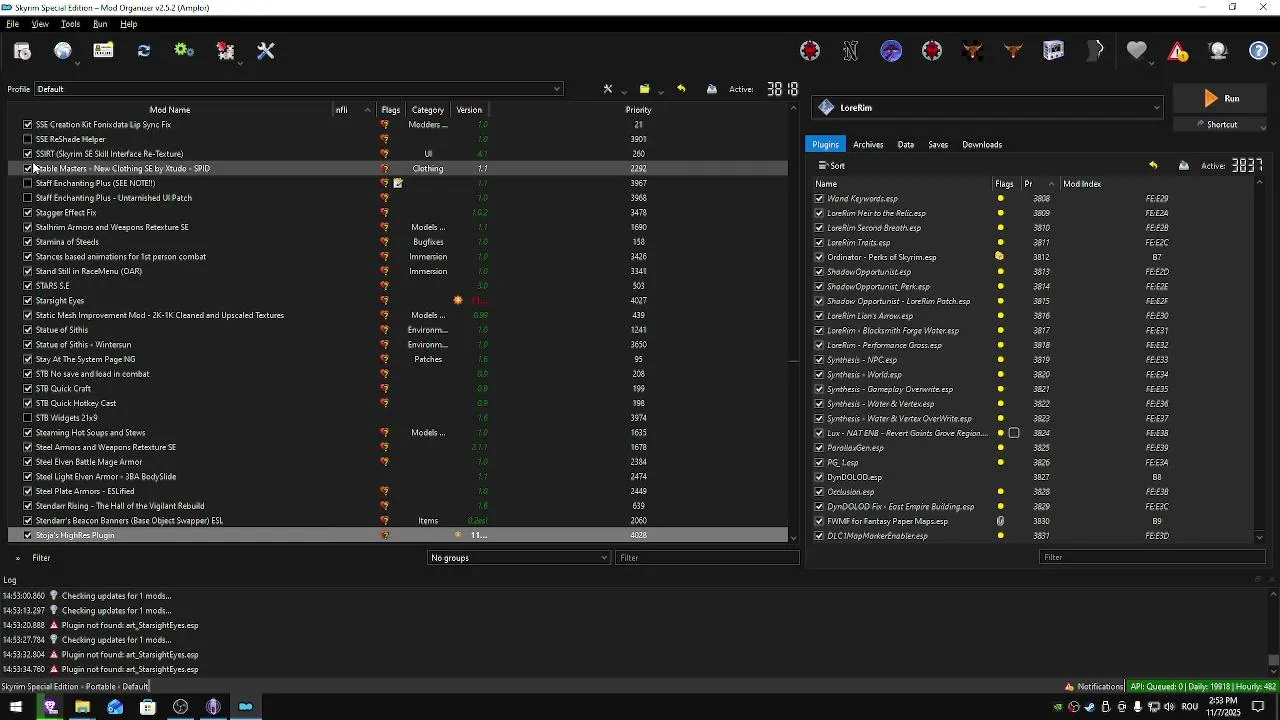
Task: Switch to the Data tab
Action: [x=906, y=145]
